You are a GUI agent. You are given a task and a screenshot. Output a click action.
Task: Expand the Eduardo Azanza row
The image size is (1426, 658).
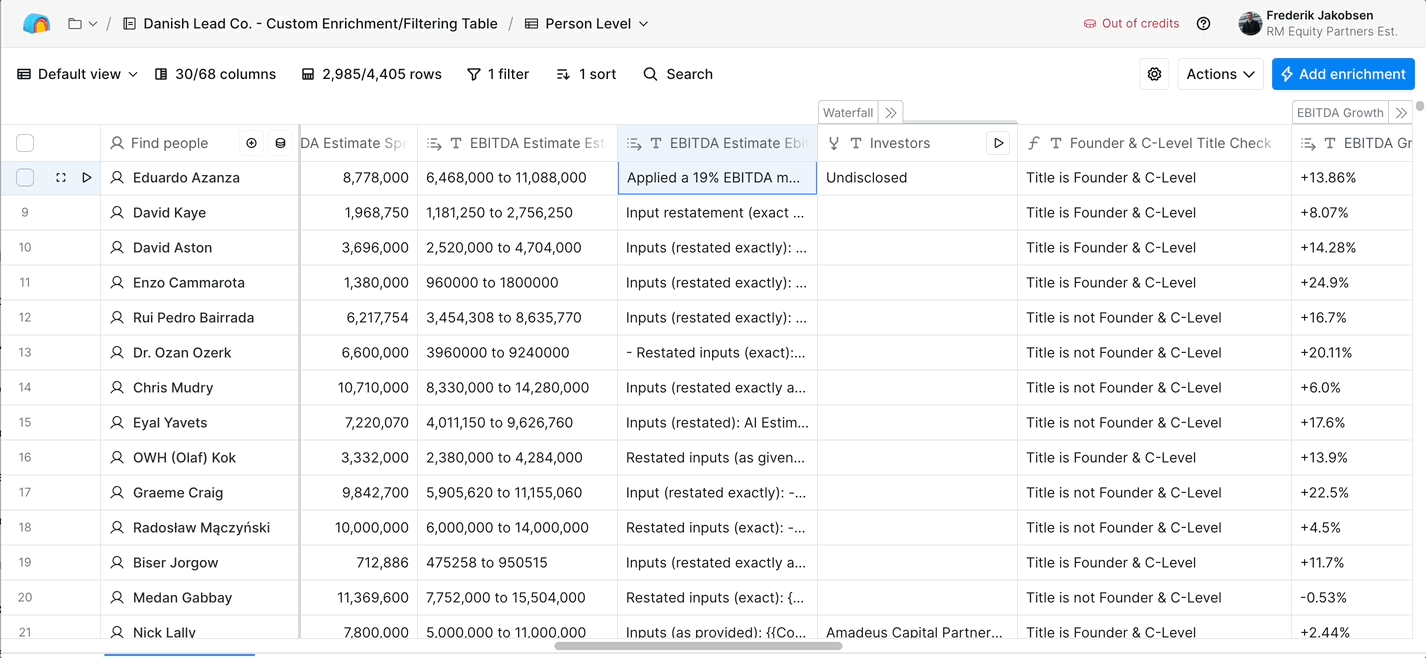(61, 177)
